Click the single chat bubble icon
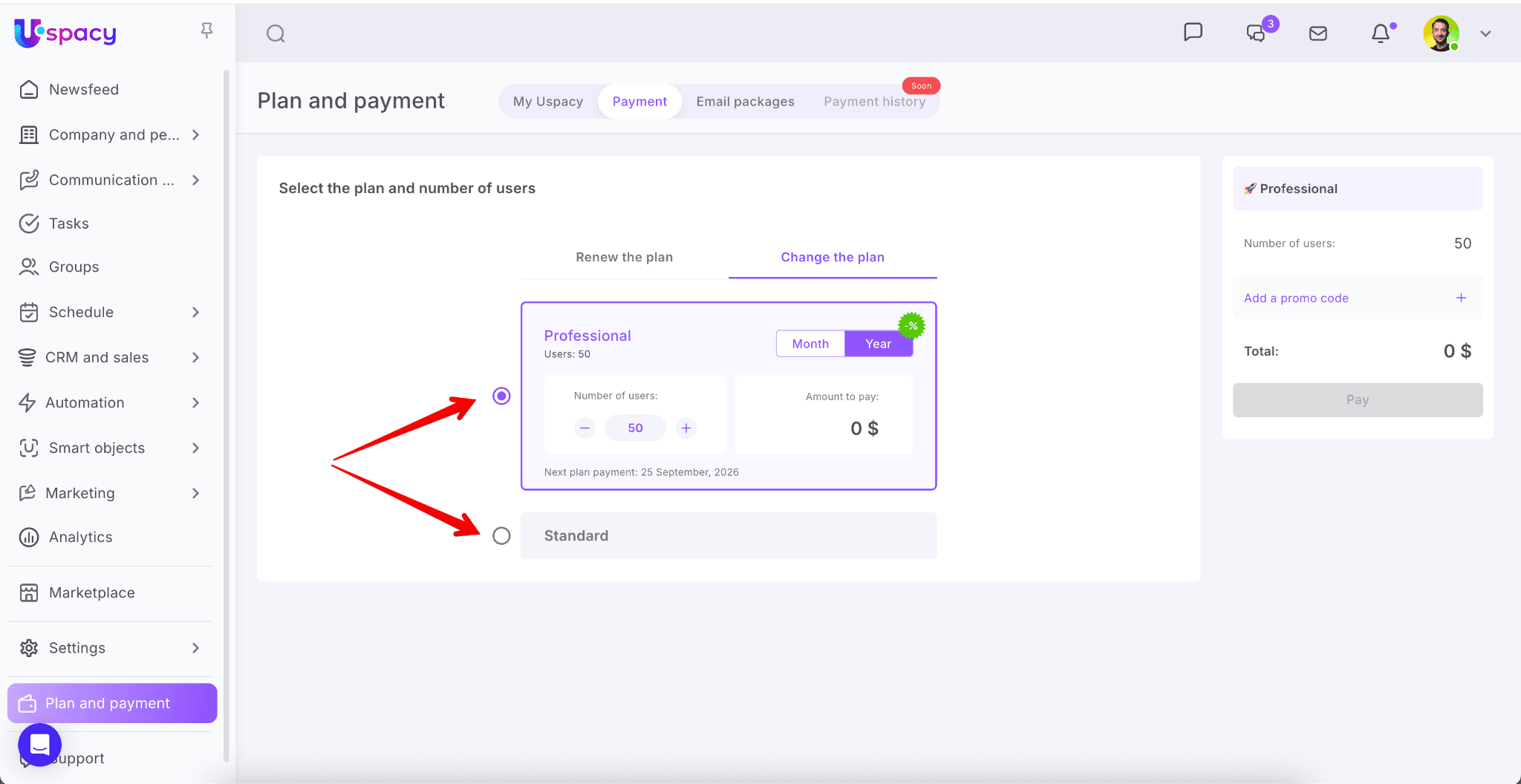The height and width of the screenshot is (784, 1521). [1193, 32]
